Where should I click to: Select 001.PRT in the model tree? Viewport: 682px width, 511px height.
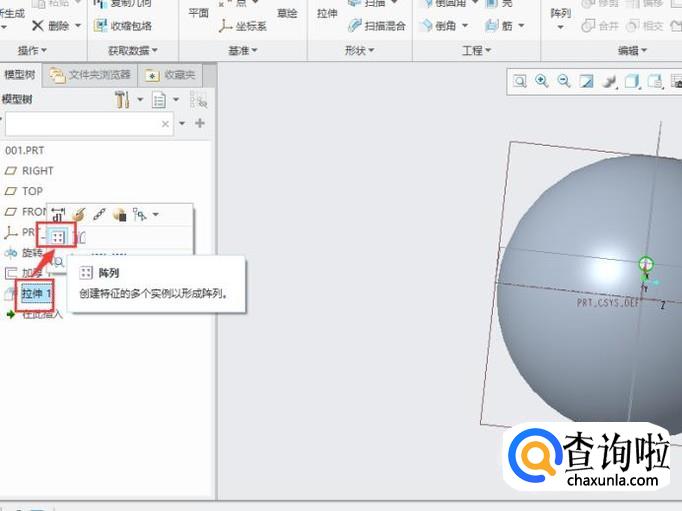pyautogui.click(x=25, y=150)
